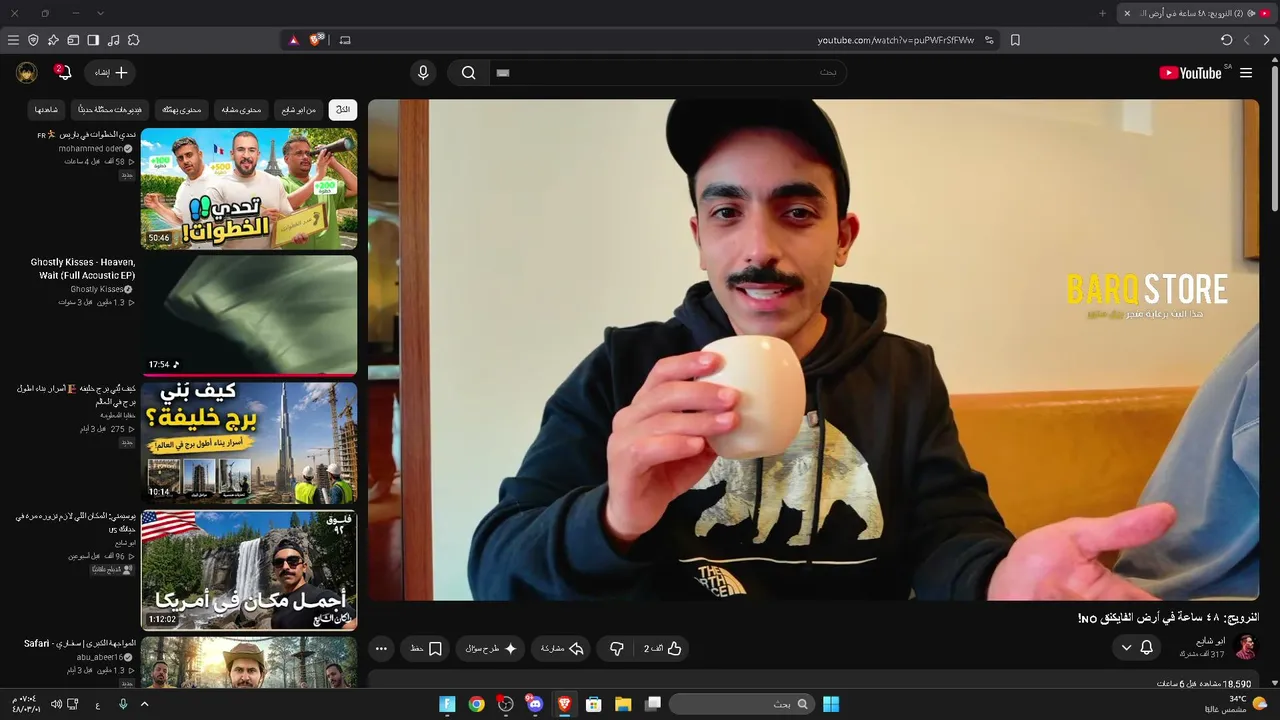Open the 'أجمل مكان في أمريكا' thumbnail
This screenshot has height=720, width=1280.
(x=249, y=570)
